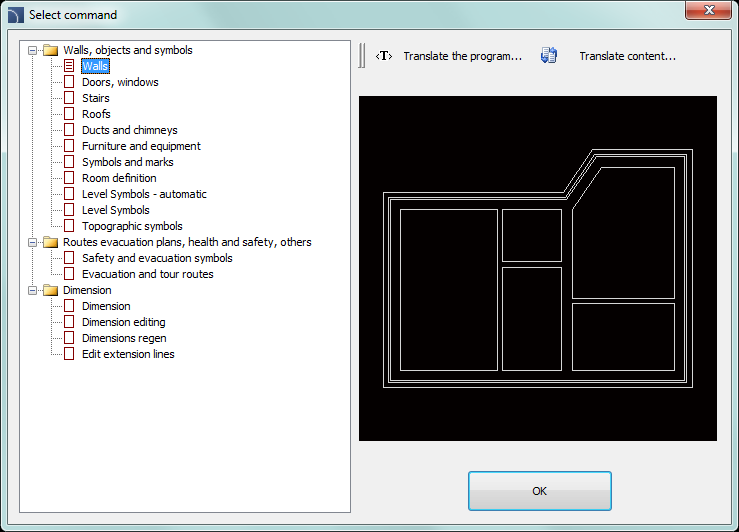
Task: Pick Room definition
Action: pos(119,178)
